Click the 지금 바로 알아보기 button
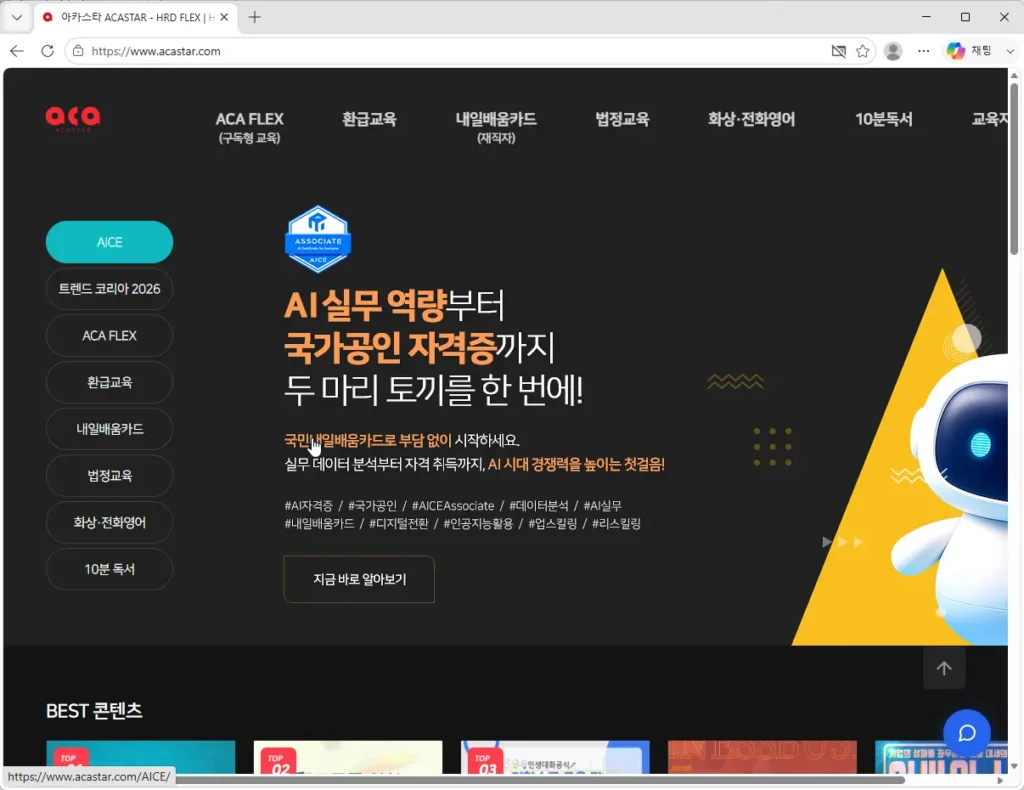The image size is (1024, 790). (359, 579)
